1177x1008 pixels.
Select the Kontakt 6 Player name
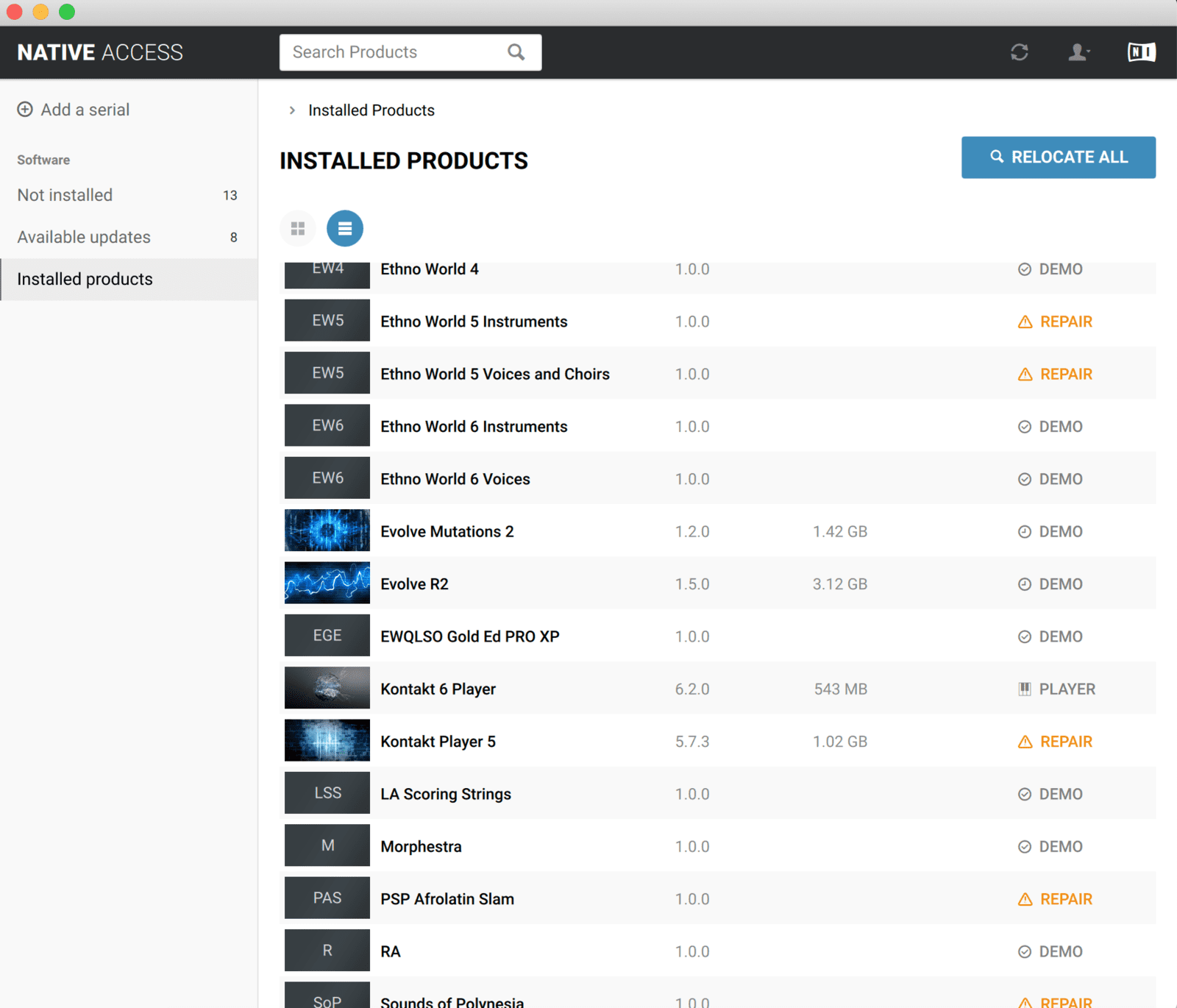pyautogui.click(x=438, y=689)
